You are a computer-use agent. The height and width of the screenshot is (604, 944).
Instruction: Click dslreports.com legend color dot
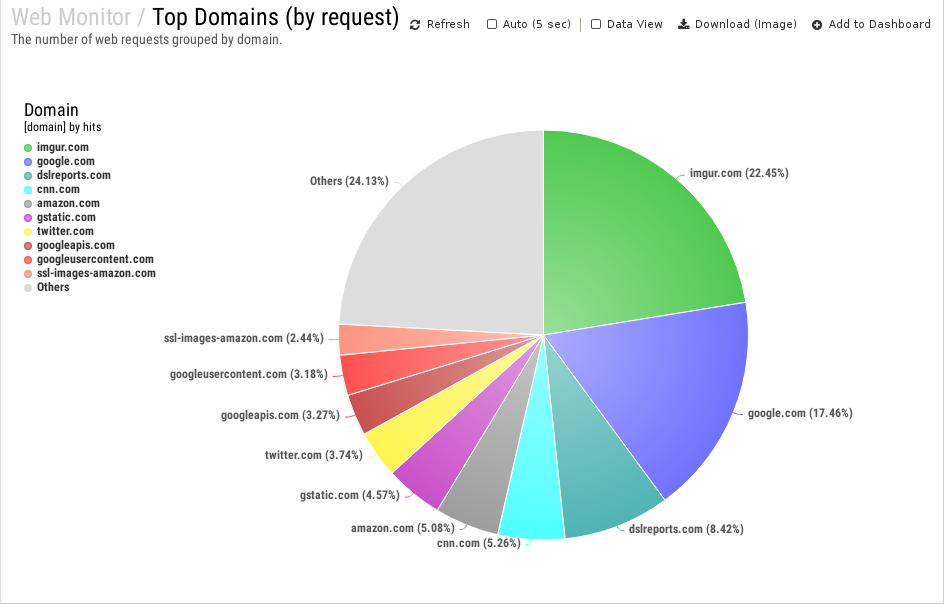click(x=28, y=176)
